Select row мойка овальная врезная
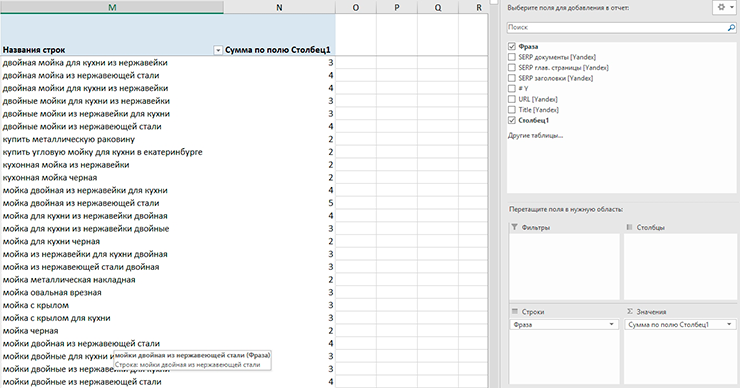Image resolution: width=740 pixels, height=388 pixels. click(52, 292)
